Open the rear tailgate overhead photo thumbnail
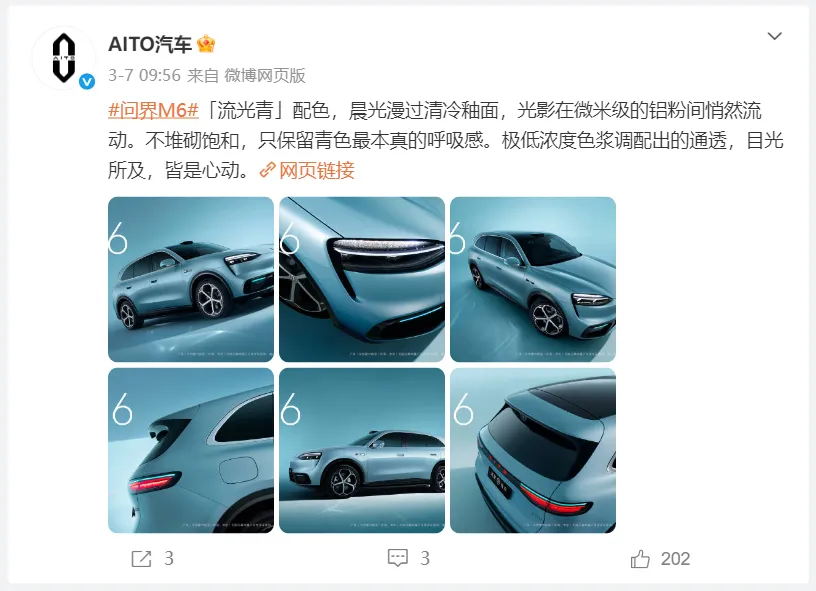The height and width of the screenshot is (591, 816). coord(533,451)
